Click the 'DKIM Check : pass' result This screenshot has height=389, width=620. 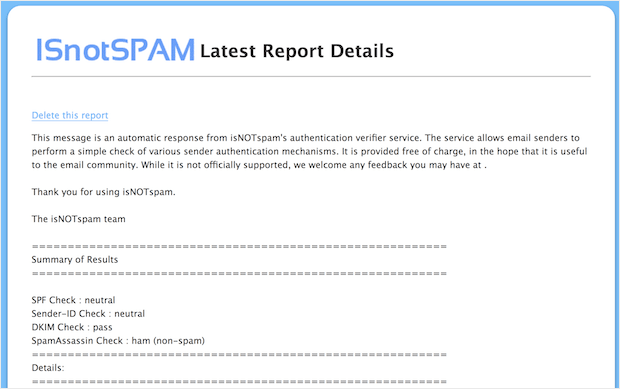tap(72, 327)
